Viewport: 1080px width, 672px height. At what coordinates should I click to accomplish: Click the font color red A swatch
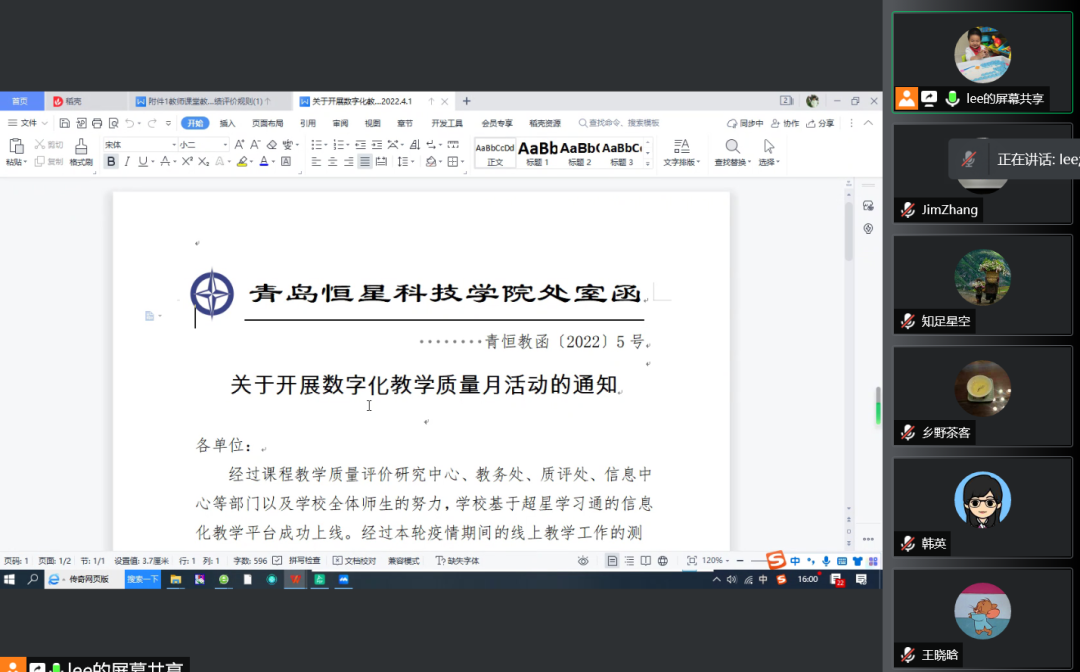265,162
